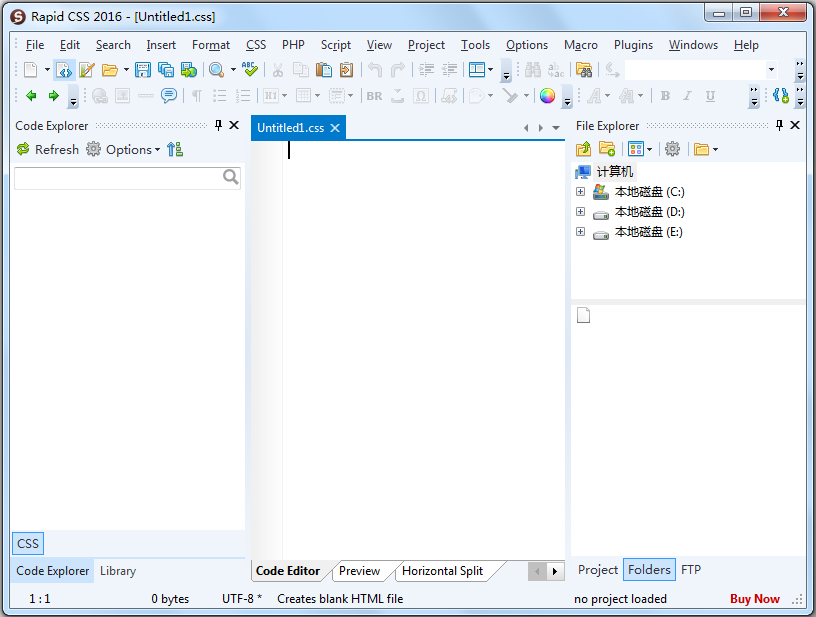Viewport: 816px width, 617px height.
Task: Expand the 本地磁盘 (D:) drive node
Action: tap(580, 212)
